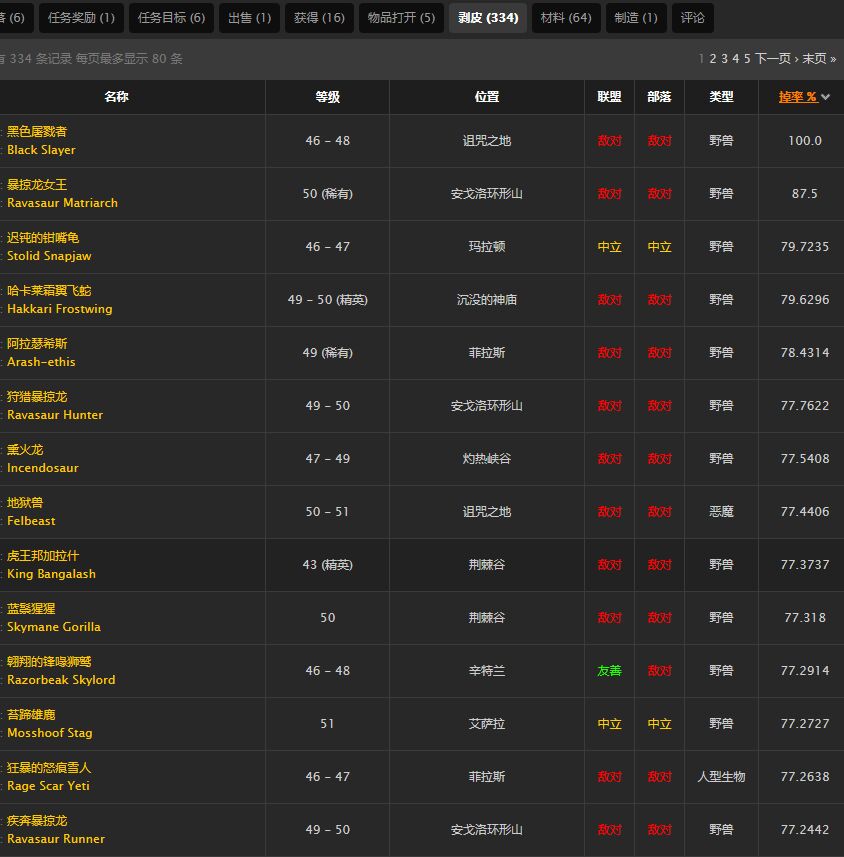
Task: Click the 灼热峡谷 location for Incendosaur
Action: (487, 459)
